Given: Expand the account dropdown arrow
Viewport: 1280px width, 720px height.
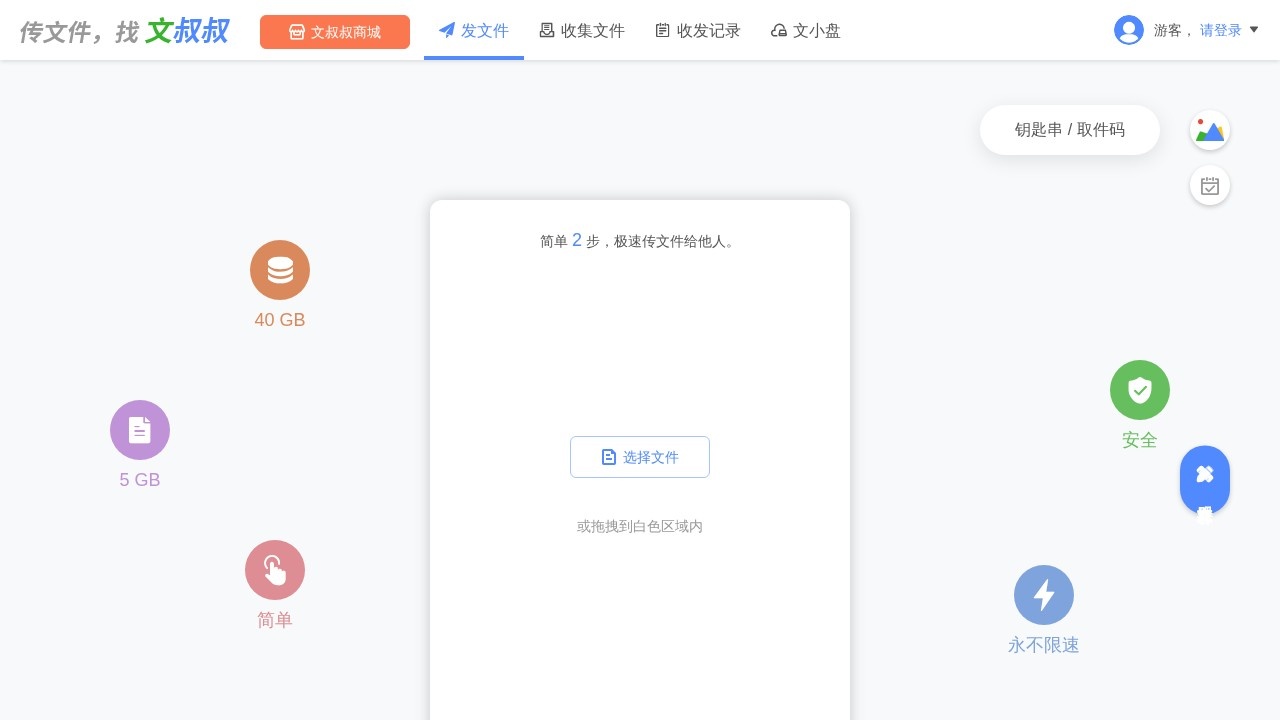Looking at the screenshot, I should (x=1254, y=30).
